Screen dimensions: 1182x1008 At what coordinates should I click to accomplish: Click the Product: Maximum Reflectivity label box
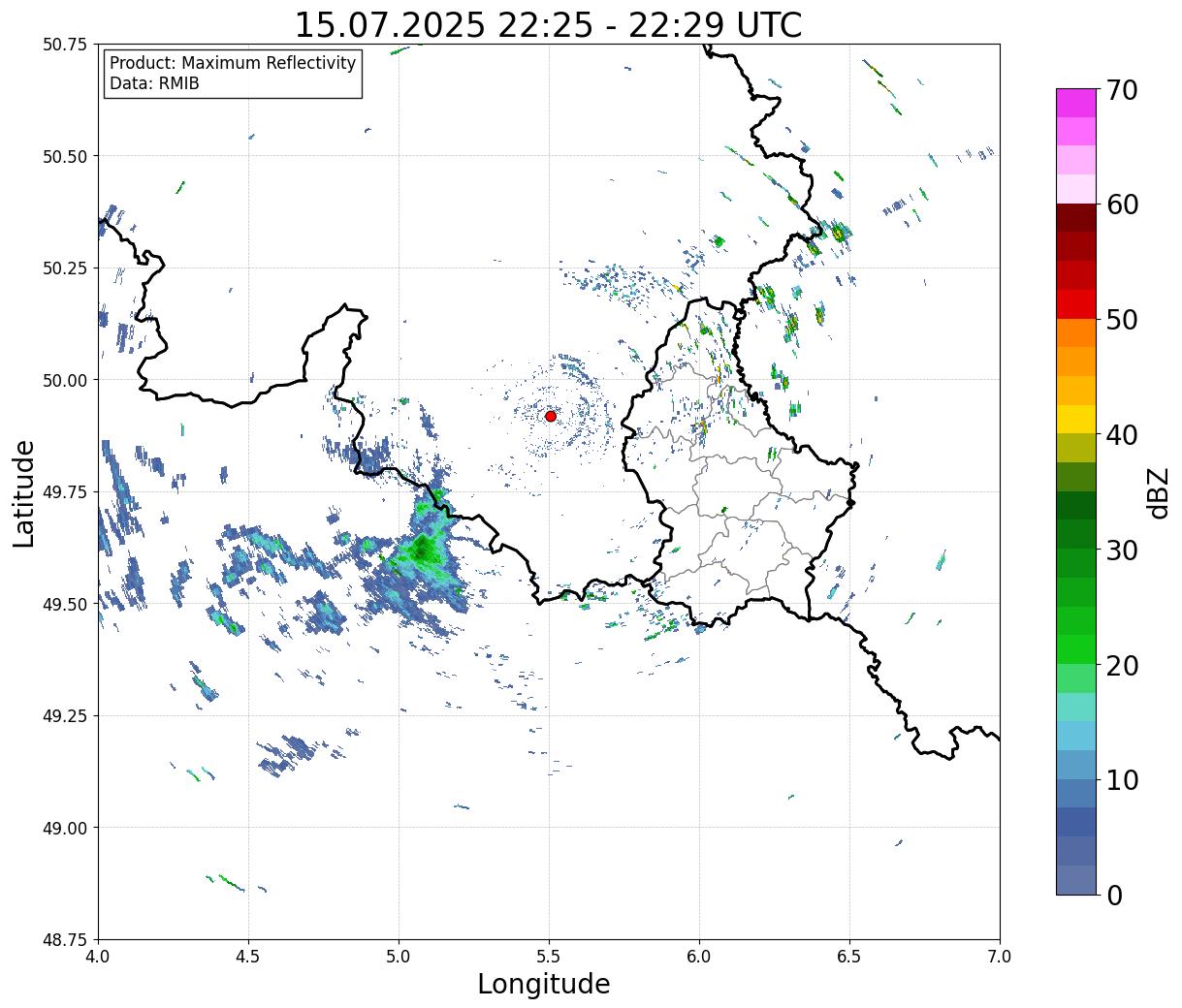coord(233,74)
